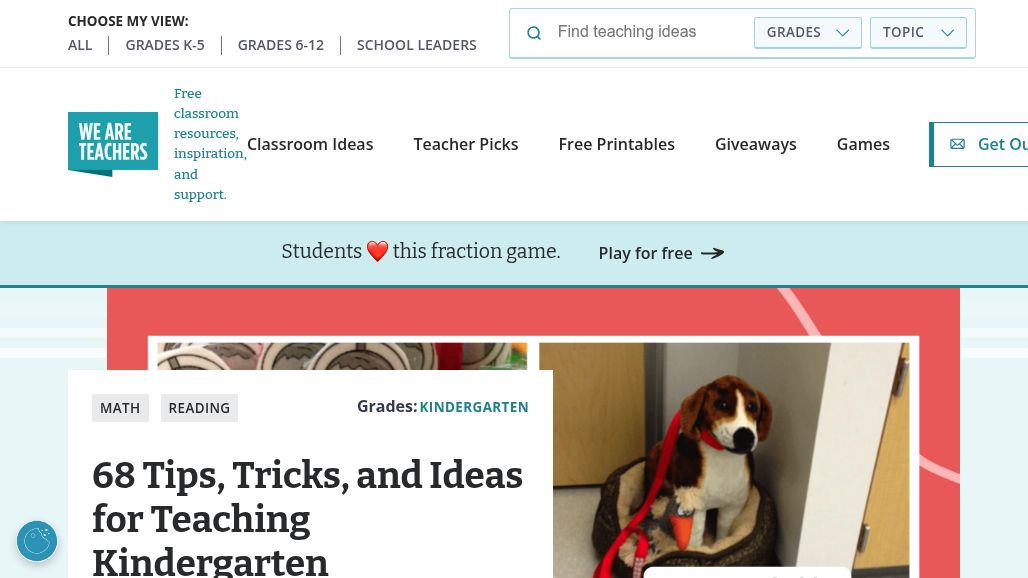Open the Classroom Ideas menu

point(310,144)
